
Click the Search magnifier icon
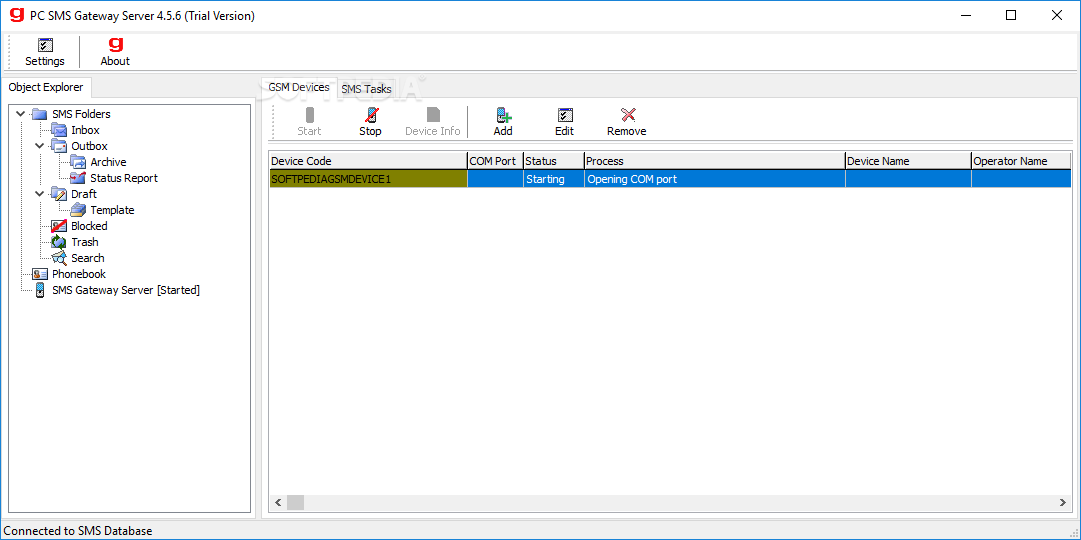(x=59, y=258)
